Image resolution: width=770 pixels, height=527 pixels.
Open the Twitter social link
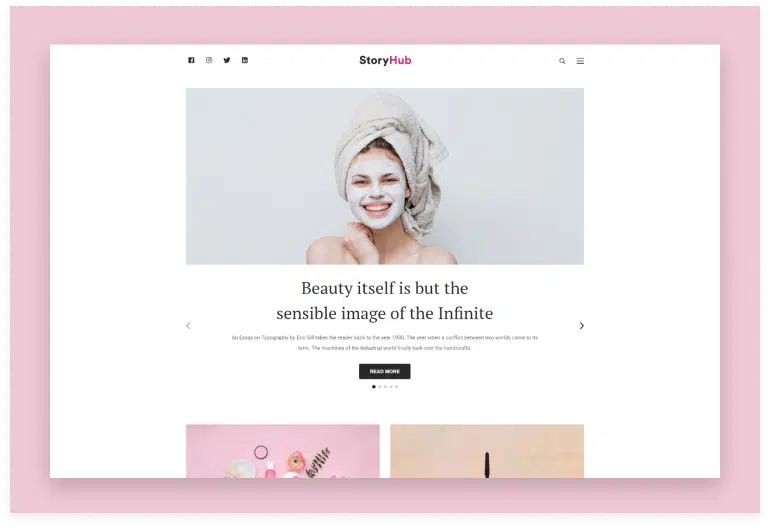227,60
